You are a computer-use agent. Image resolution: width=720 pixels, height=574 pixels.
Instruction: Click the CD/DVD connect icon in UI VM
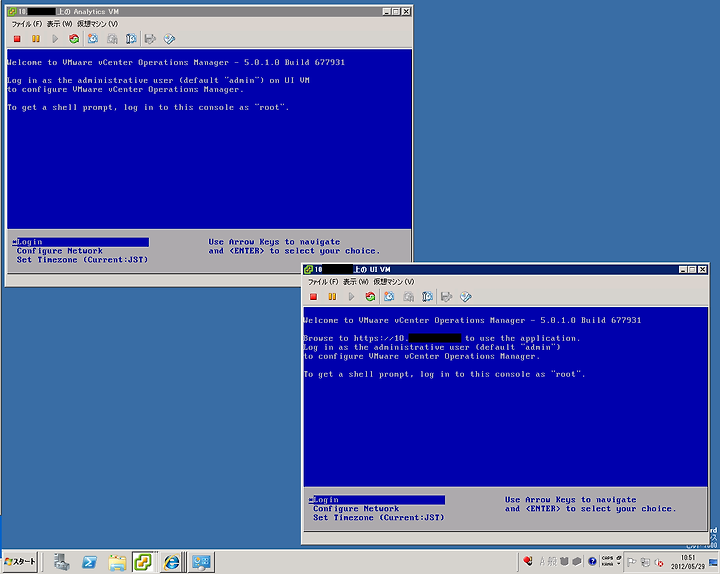(466, 297)
